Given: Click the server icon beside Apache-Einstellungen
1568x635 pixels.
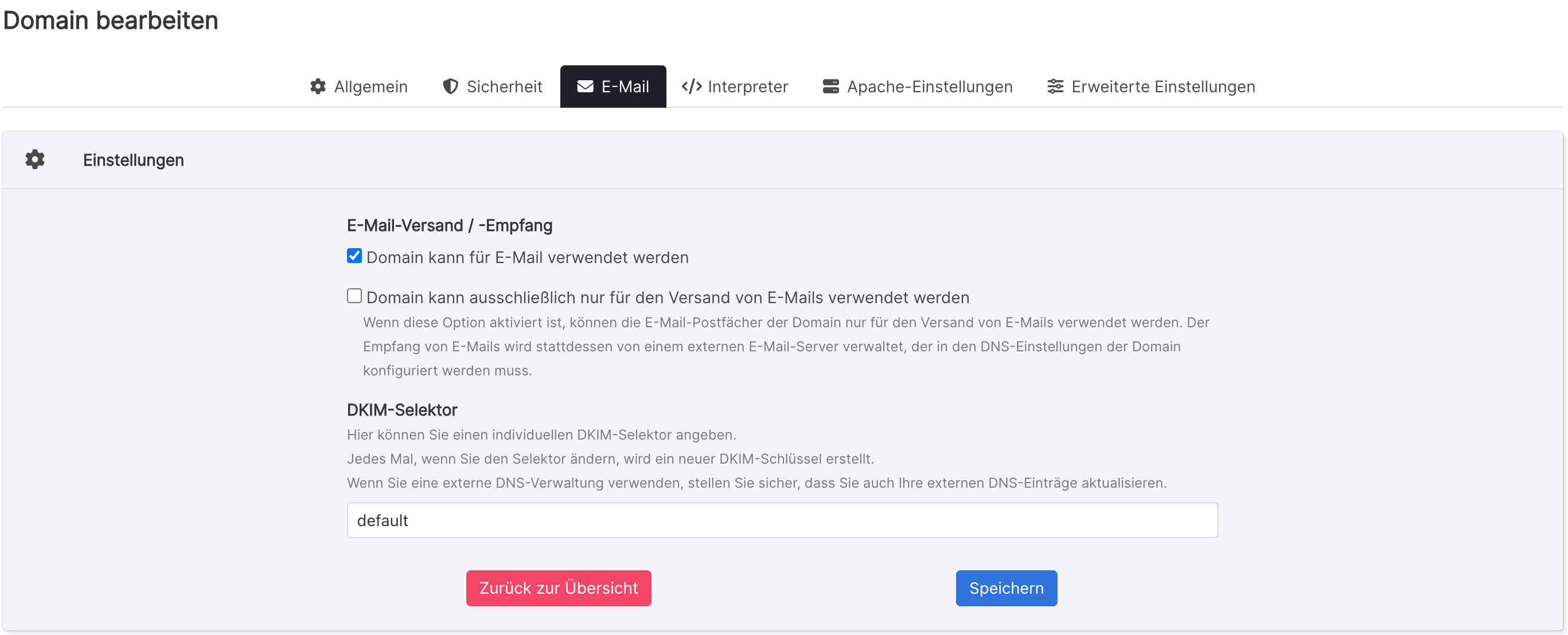Looking at the screenshot, I should point(830,87).
